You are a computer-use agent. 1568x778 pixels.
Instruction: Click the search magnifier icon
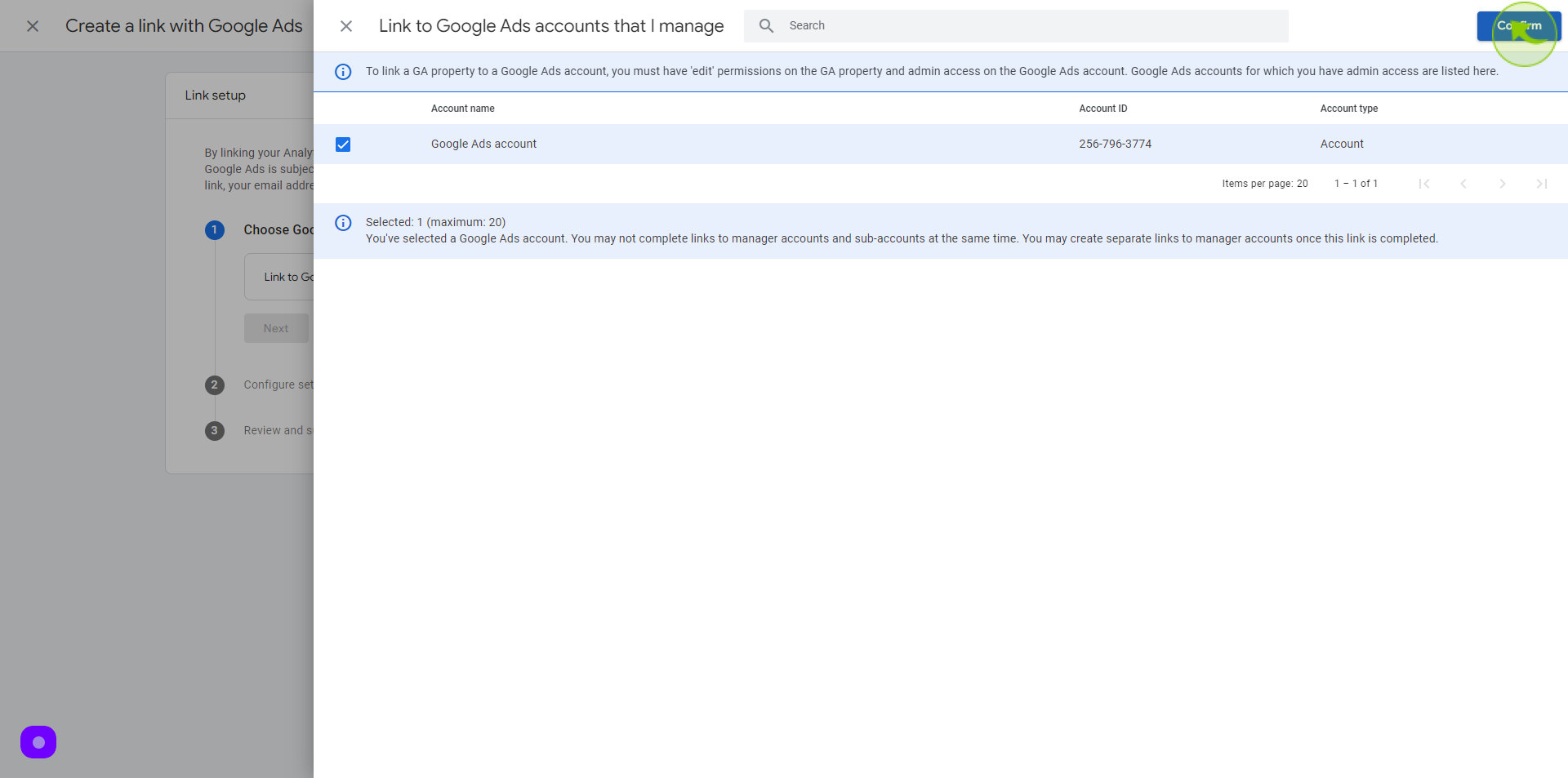(766, 26)
